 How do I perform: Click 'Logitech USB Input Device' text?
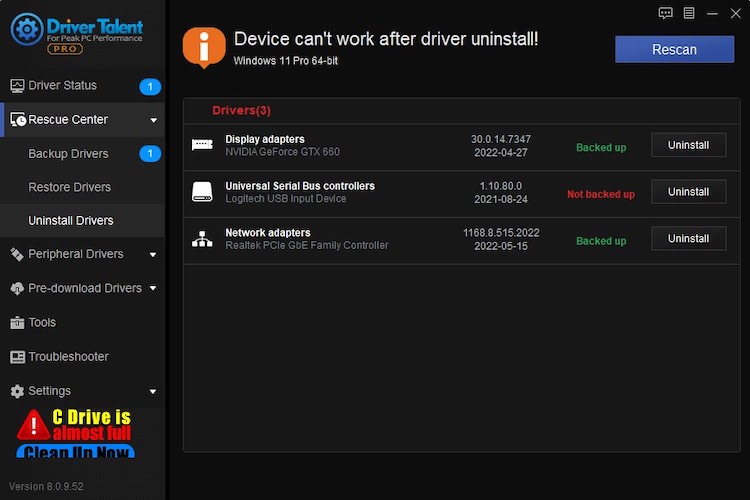pyautogui.click(x=286, y=199)
